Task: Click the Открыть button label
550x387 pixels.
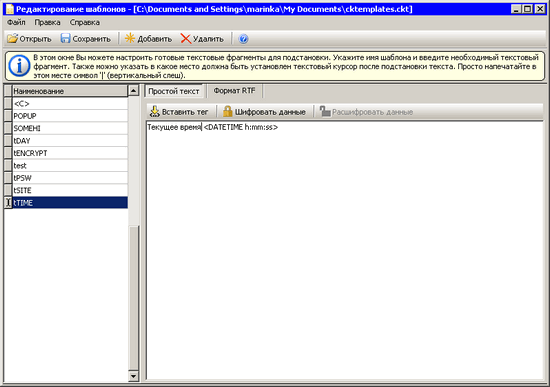Action: click(x=35, y=39)
